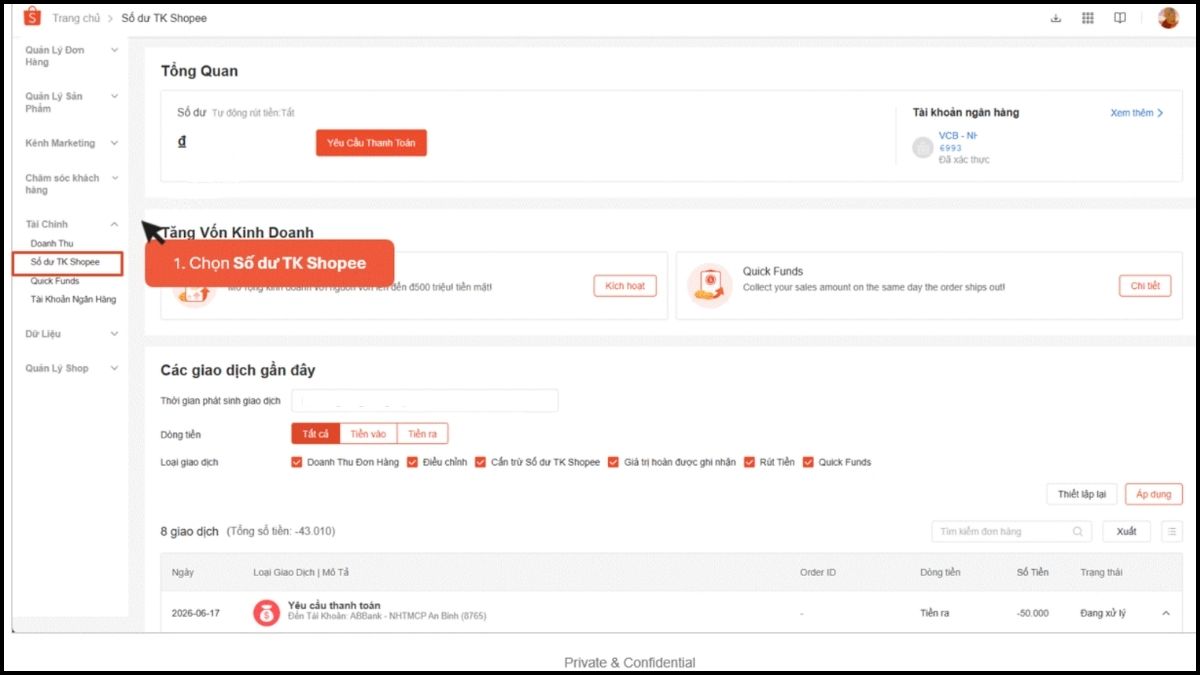The image size is (1200, 675).
Task: Click the bank account logo icon
Action: coord(922,148)
